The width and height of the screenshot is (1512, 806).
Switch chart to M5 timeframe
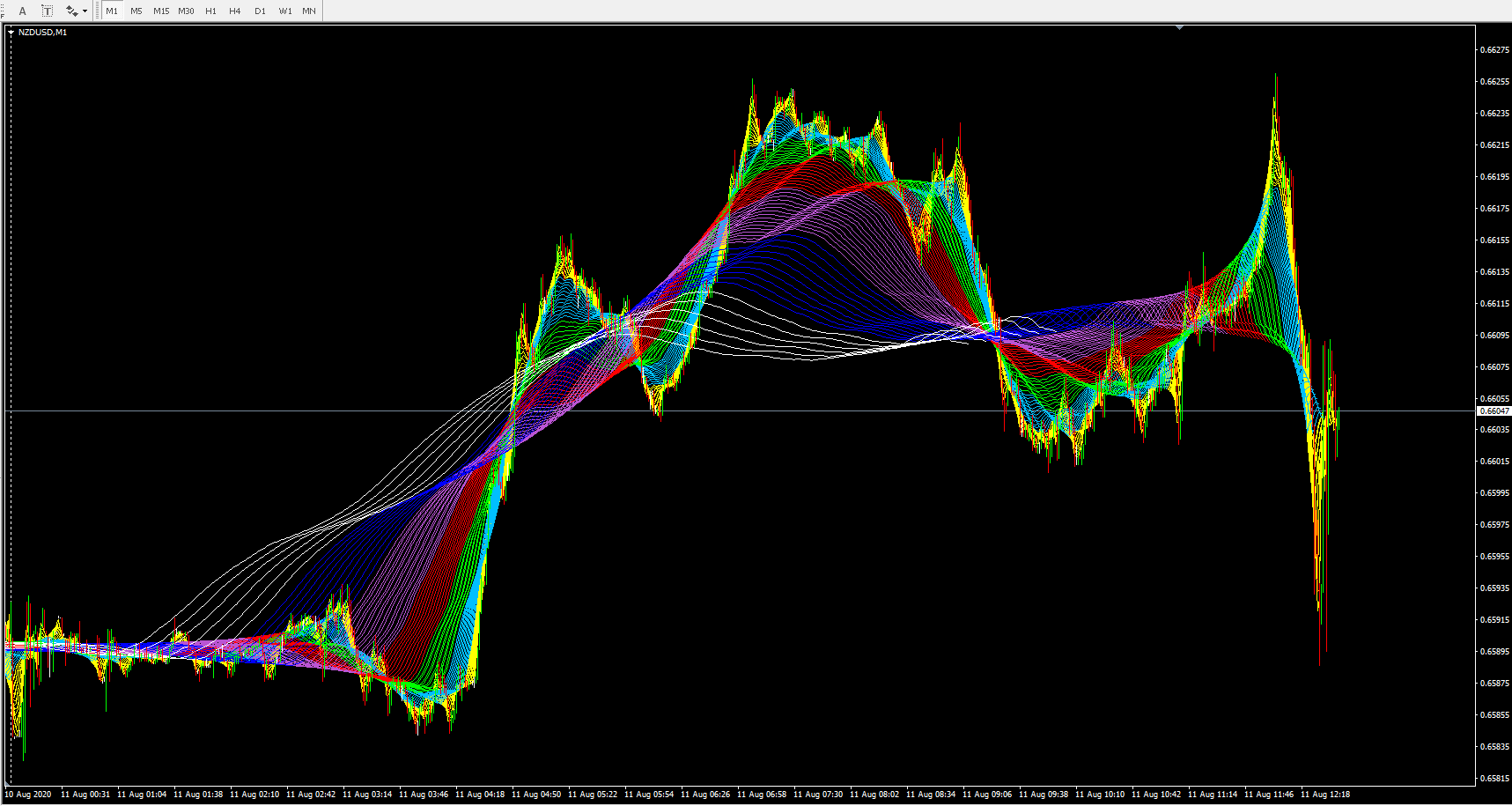click(136, 11)
